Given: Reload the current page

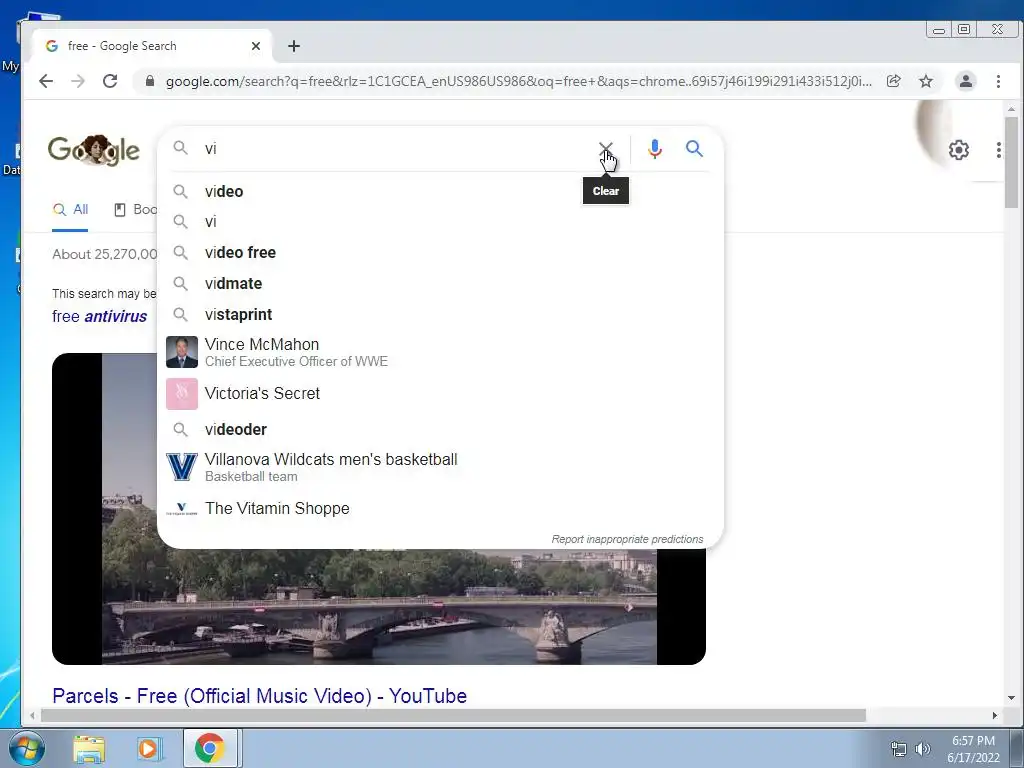Looking at the screenshot, I should 110,81.
